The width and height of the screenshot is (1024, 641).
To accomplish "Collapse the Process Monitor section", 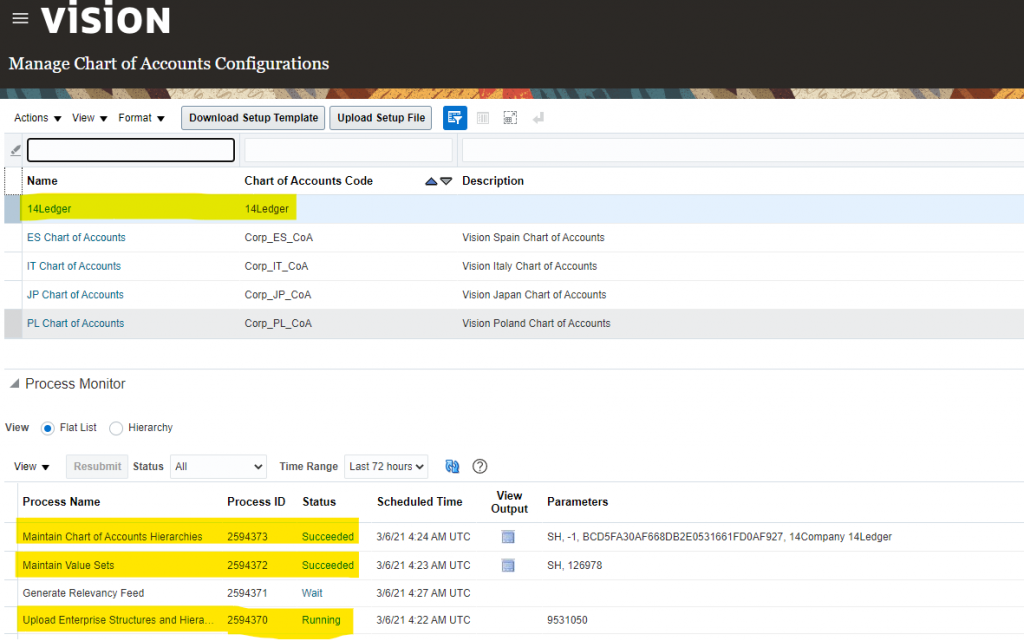I will tap(13, 384).
